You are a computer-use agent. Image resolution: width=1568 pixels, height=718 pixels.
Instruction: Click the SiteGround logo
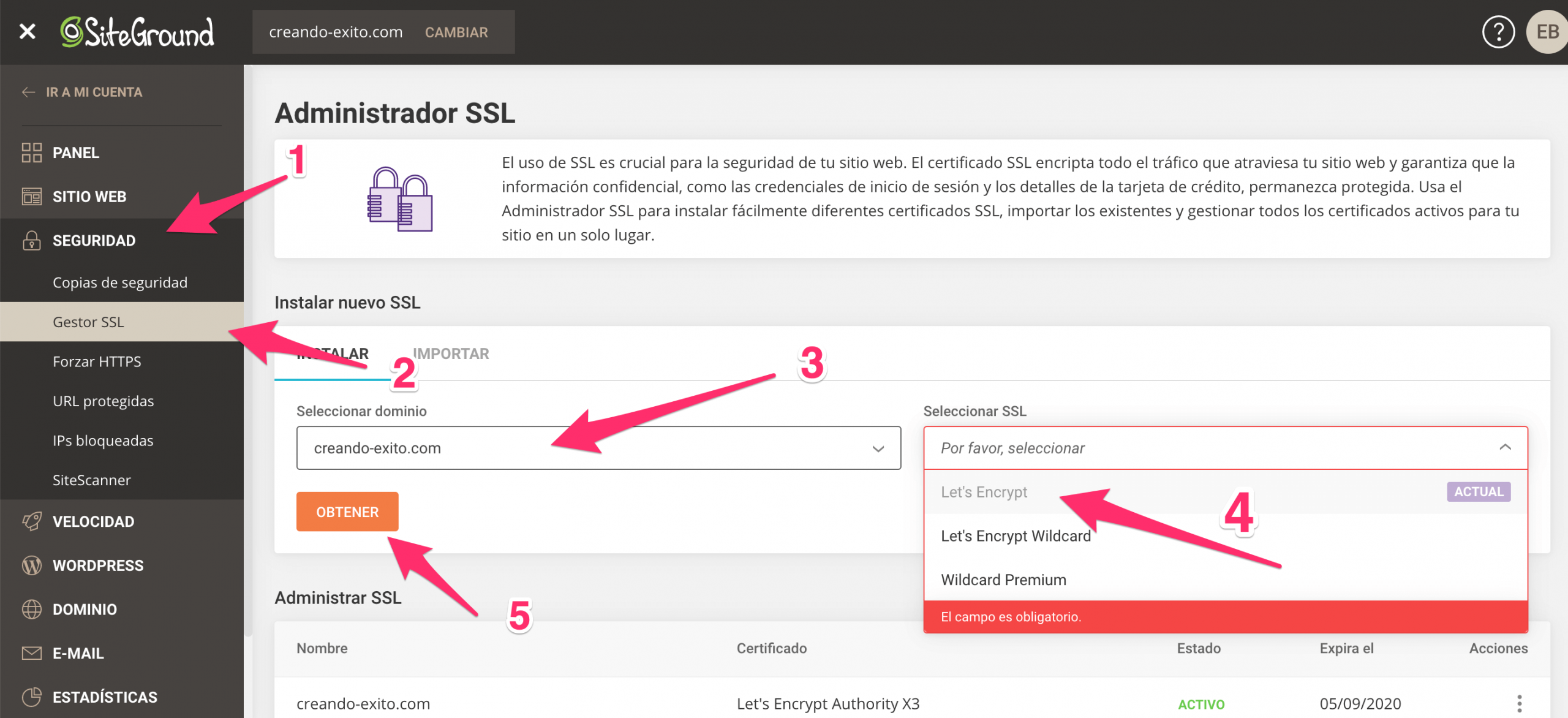click(137, 32)
